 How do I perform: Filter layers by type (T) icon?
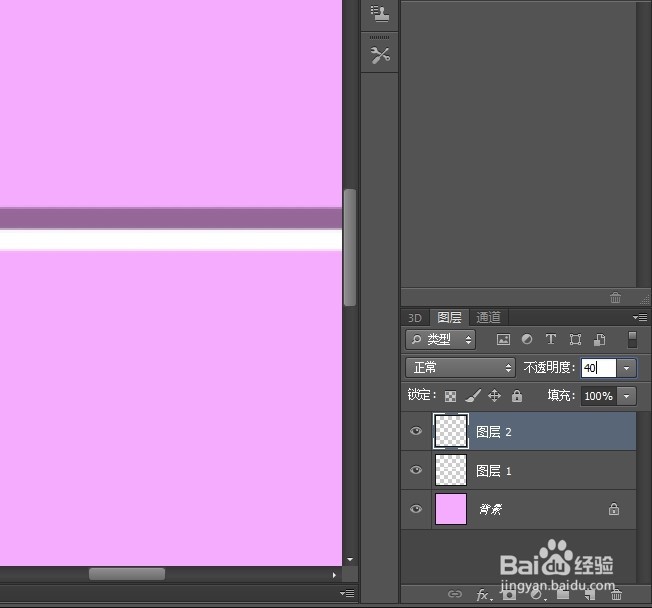pyautogui.click(x=551, y=339)
